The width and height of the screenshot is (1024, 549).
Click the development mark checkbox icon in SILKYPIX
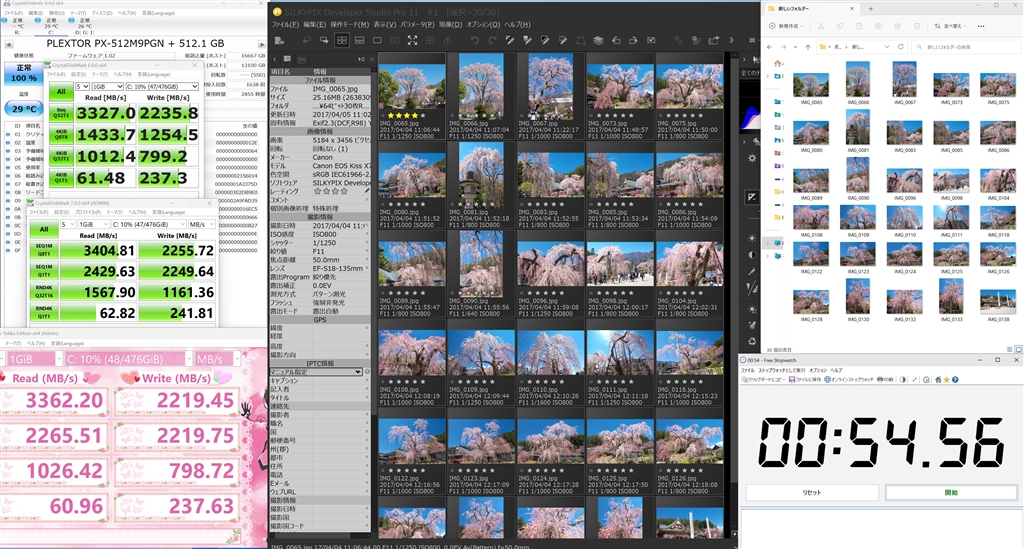(651, 40)
